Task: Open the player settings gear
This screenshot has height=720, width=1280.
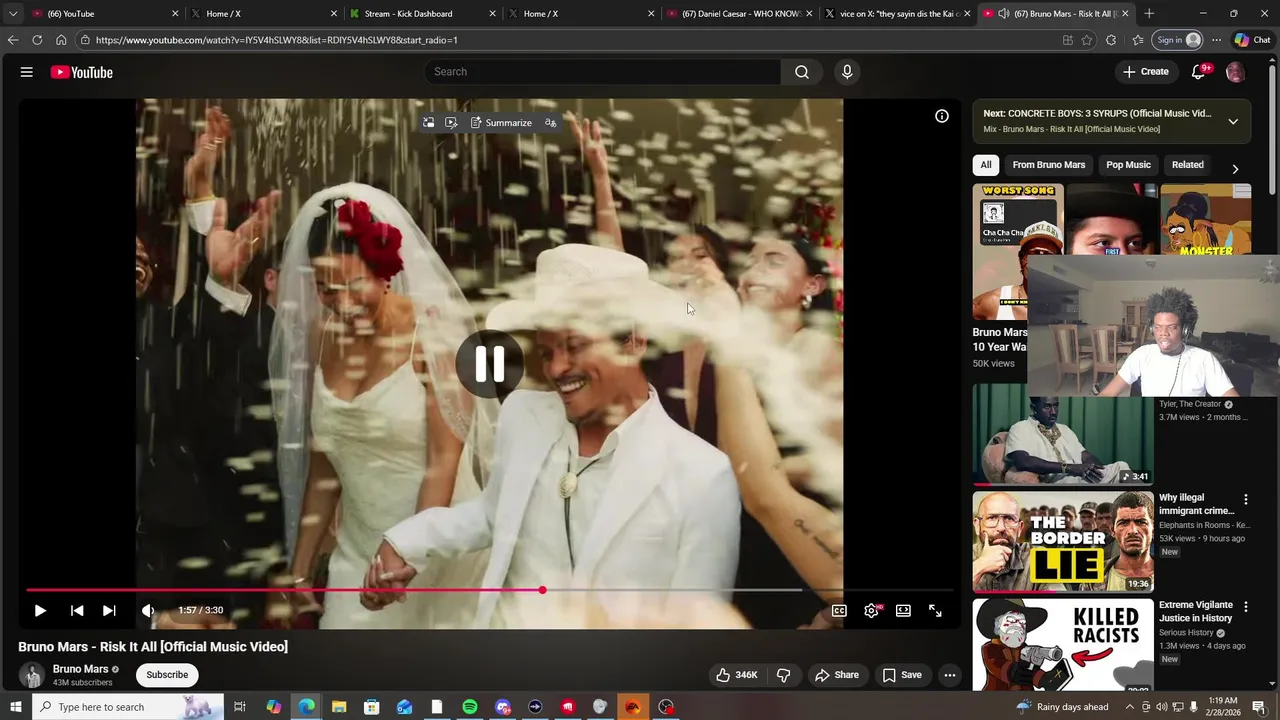Action: coord(871,610)
